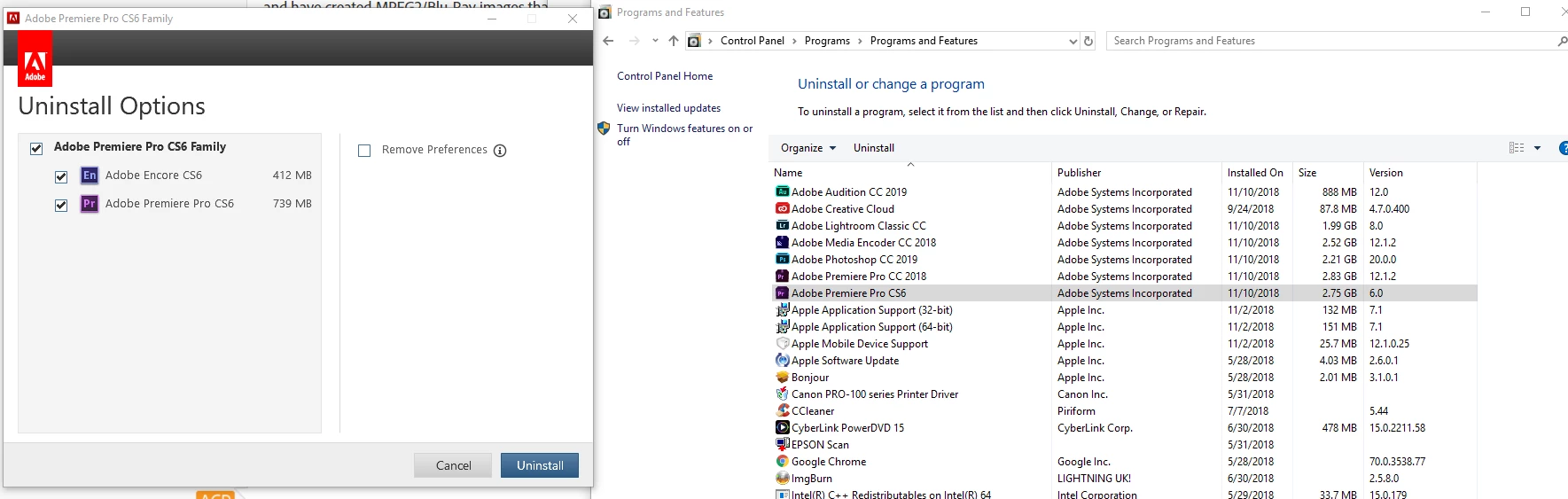Sort programs by Size column

click(1328, 173)
